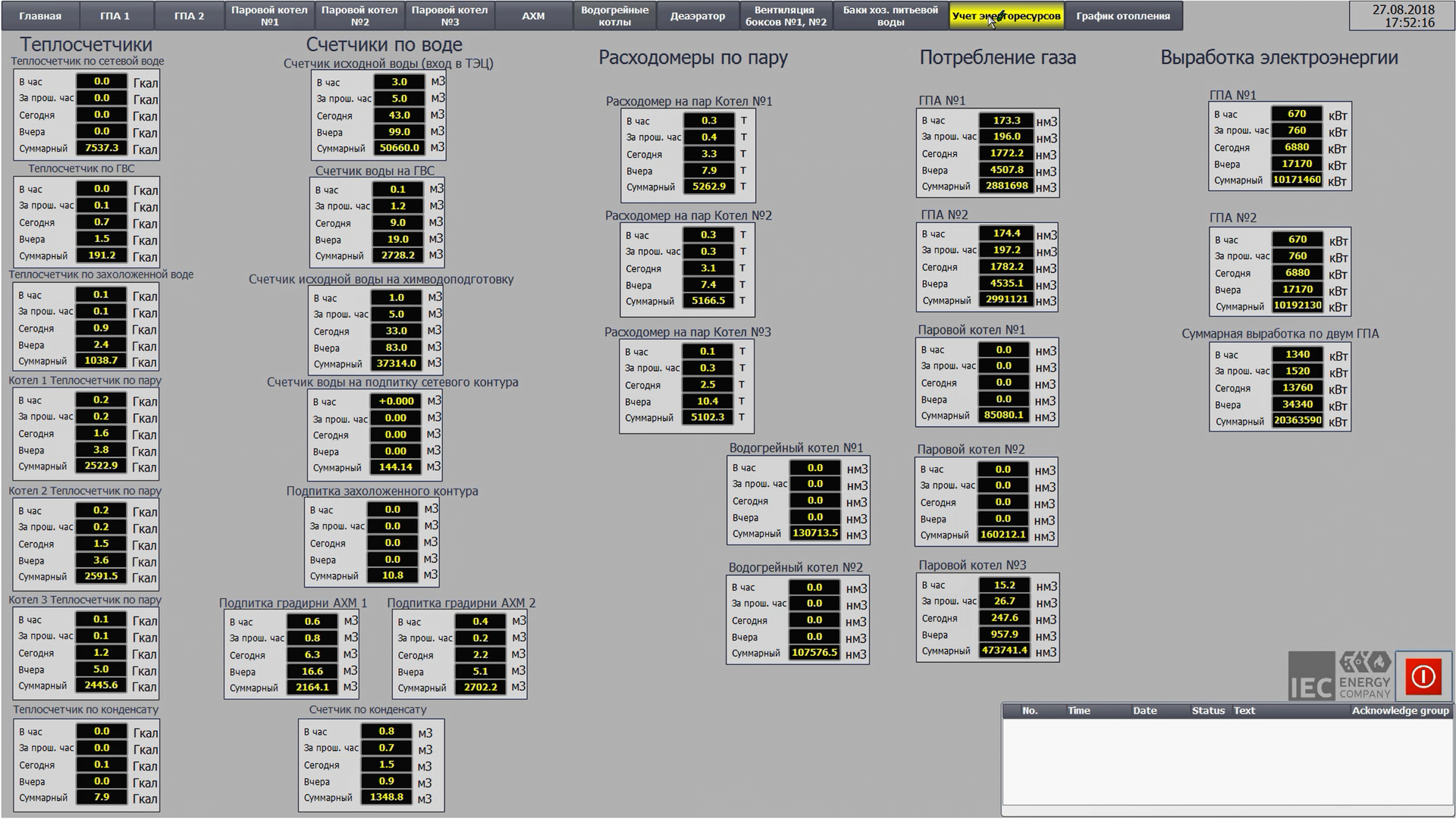Open Водогрейные котлы tab
1456x819 pixels.
(x=614, y=16)
